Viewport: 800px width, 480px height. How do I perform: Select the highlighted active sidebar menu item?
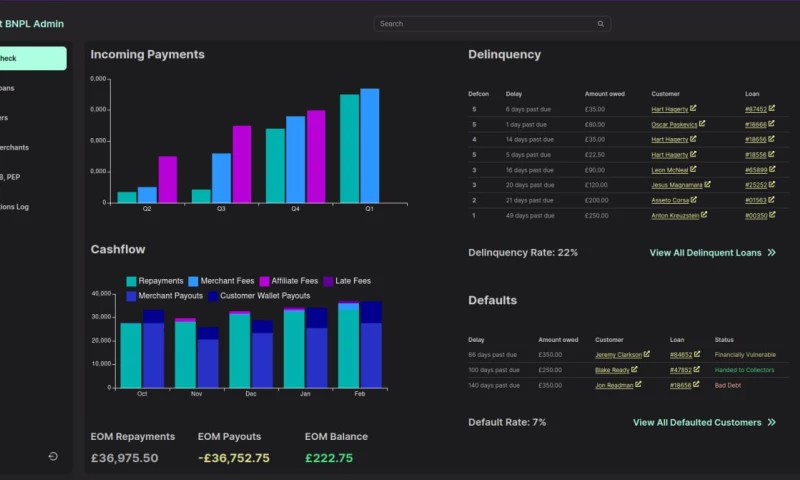tap(32, 58)
